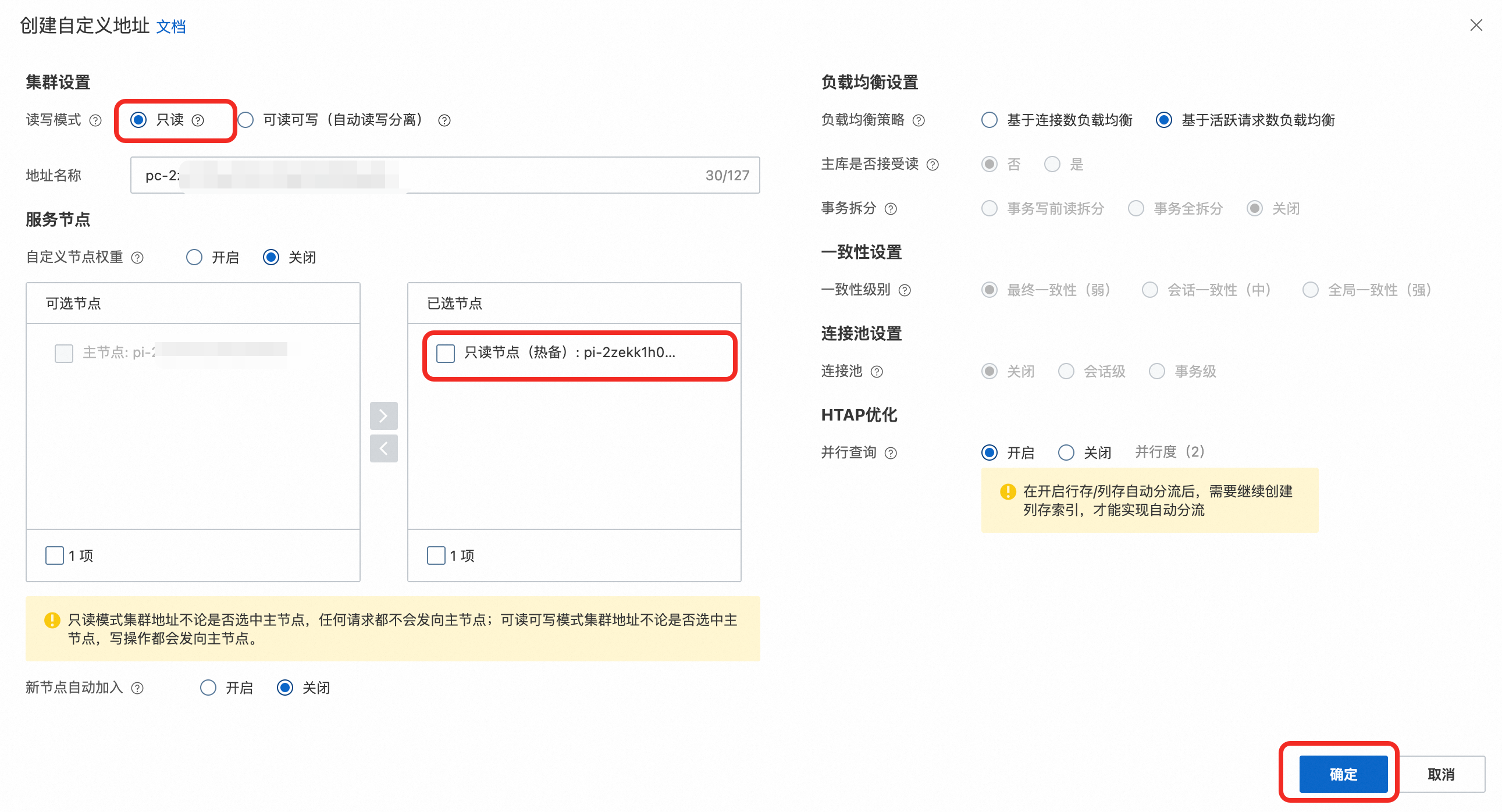Open the 文档 link

171,26
